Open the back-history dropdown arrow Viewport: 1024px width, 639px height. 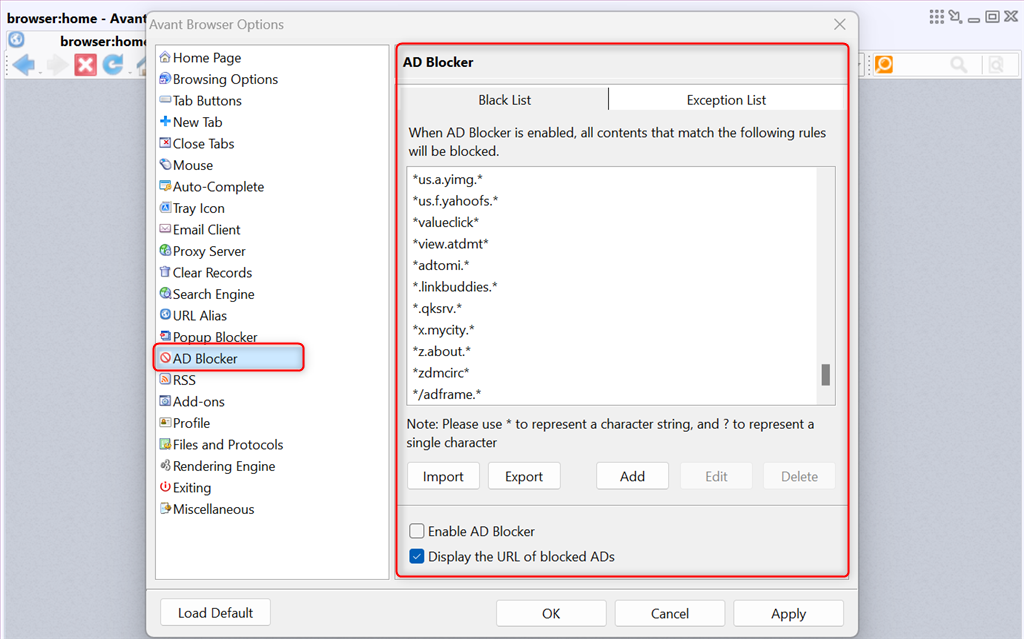(x=40, y=71)
